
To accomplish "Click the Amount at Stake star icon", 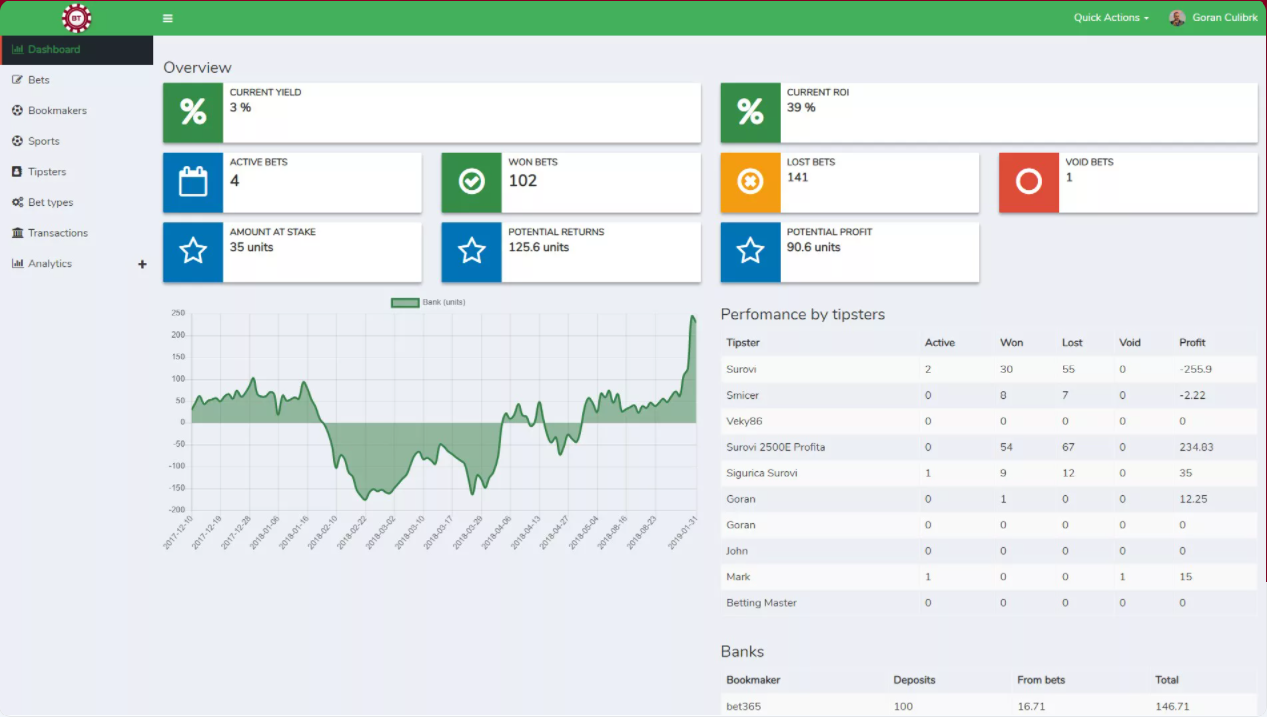I will click(193, 252).
